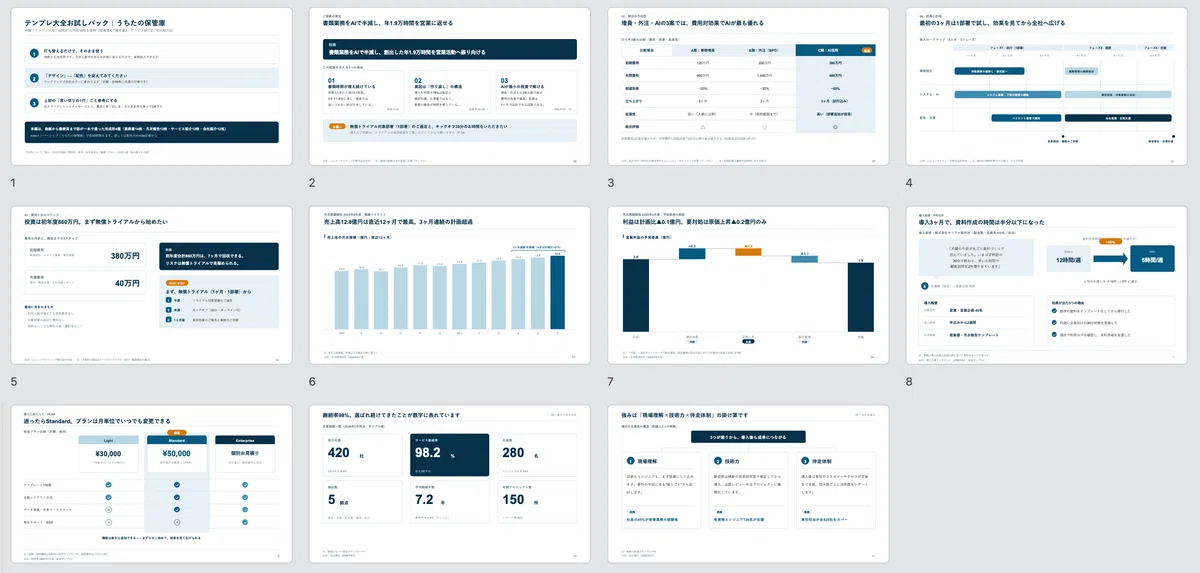Image resolution: width=1200 pixels, height=573 pixels.
Task: Select slide 11 現場理解×技術力×伴走体制
Action: pyautogui.click(x=748, y=484)
